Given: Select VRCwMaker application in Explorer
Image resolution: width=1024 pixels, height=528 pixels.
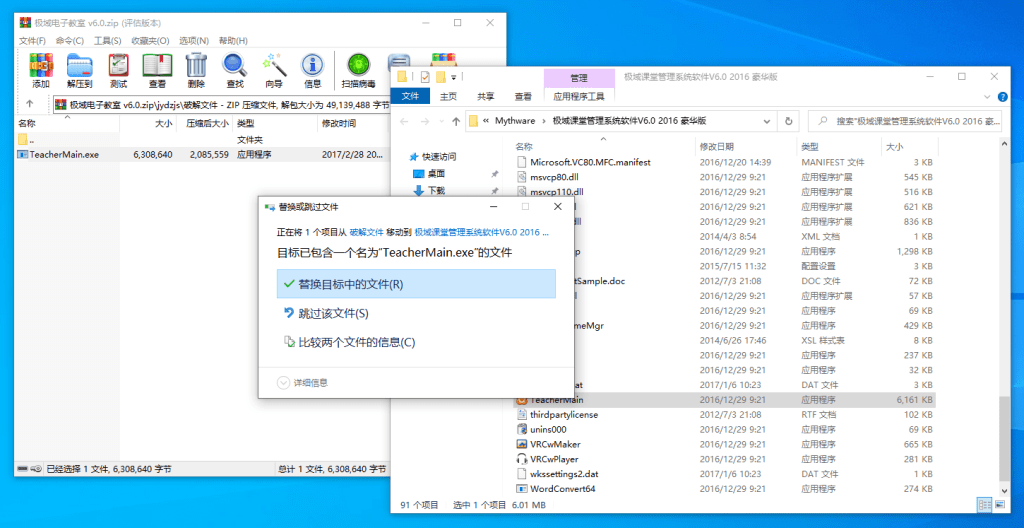Looking at the screenshot, I should click(x=724, y=444).
